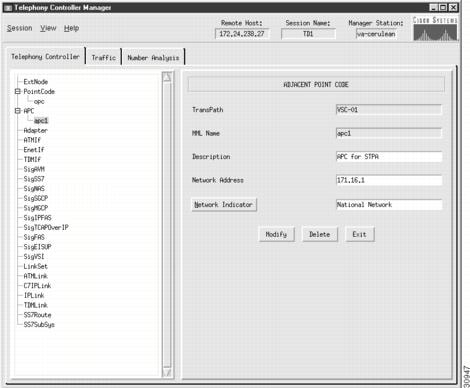The image size is (470, 388).
Task: Click the MML Name field showing apc1
Action: 389,133
